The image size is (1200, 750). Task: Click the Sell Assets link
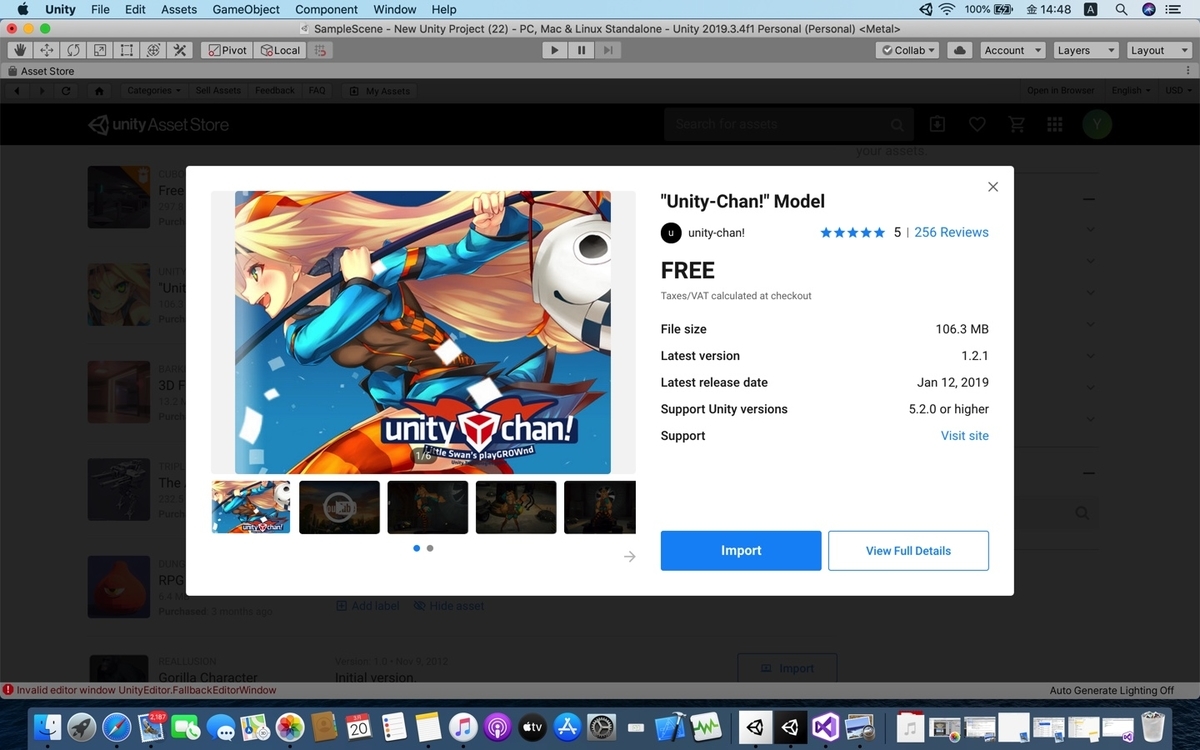pos(218,91)
